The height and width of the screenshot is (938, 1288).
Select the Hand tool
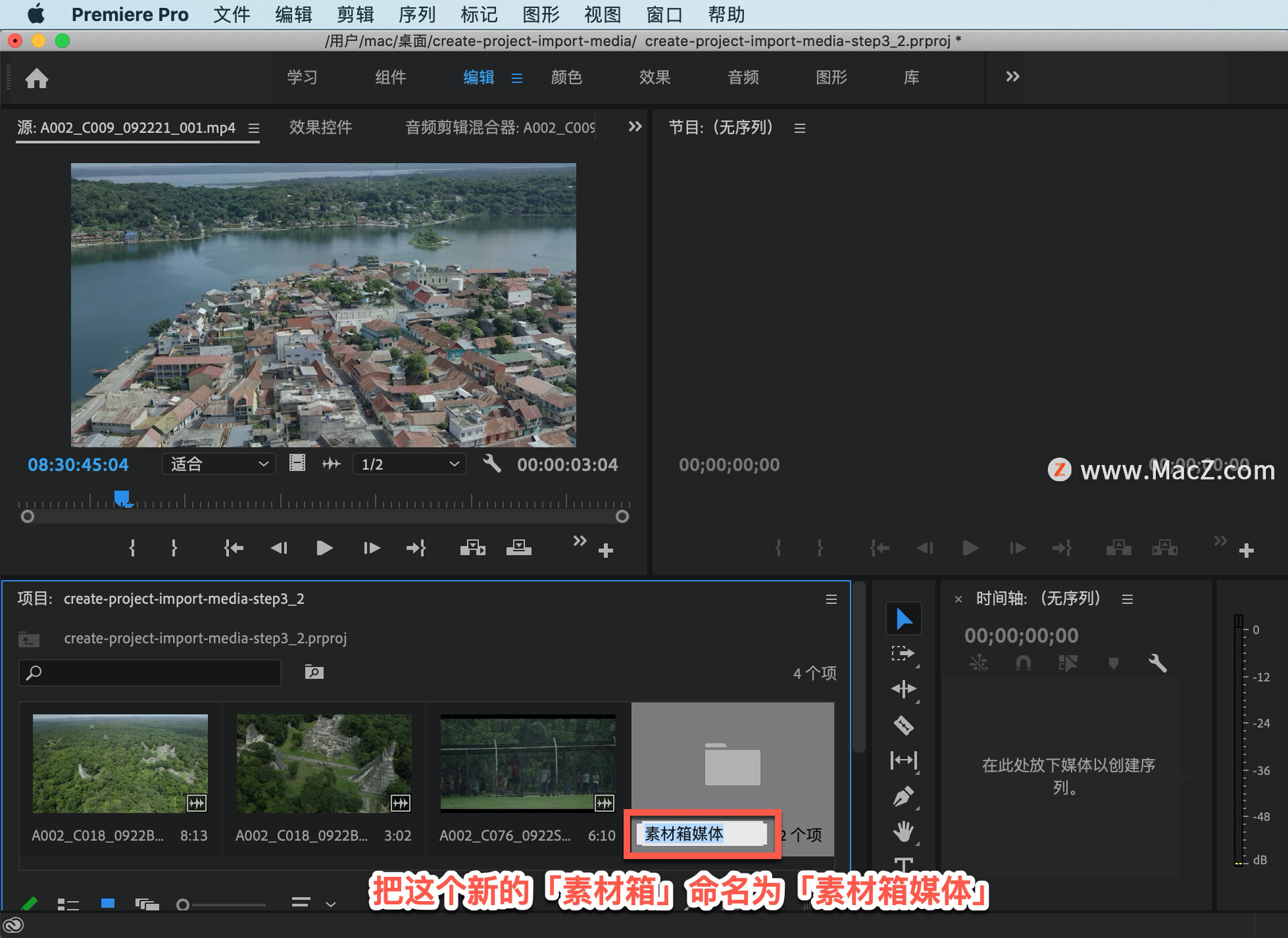[x=904, y=832]
